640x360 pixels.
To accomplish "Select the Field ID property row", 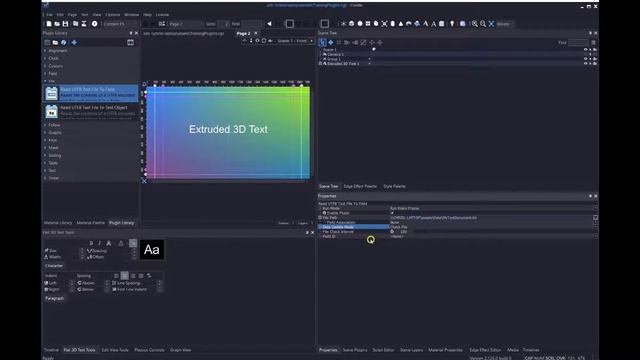I will click(x=353, y=236).
